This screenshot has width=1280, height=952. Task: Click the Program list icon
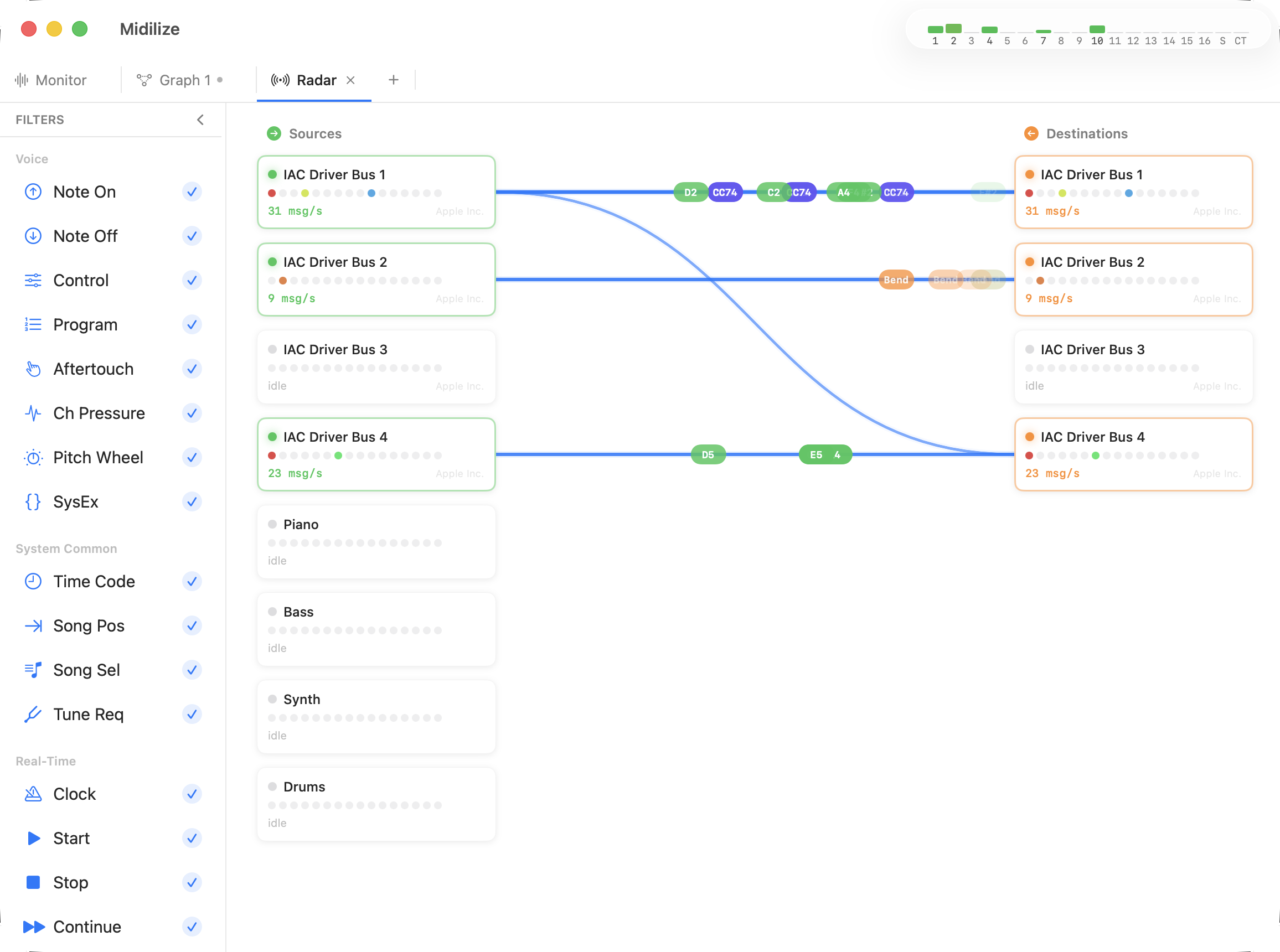(33, 324)
